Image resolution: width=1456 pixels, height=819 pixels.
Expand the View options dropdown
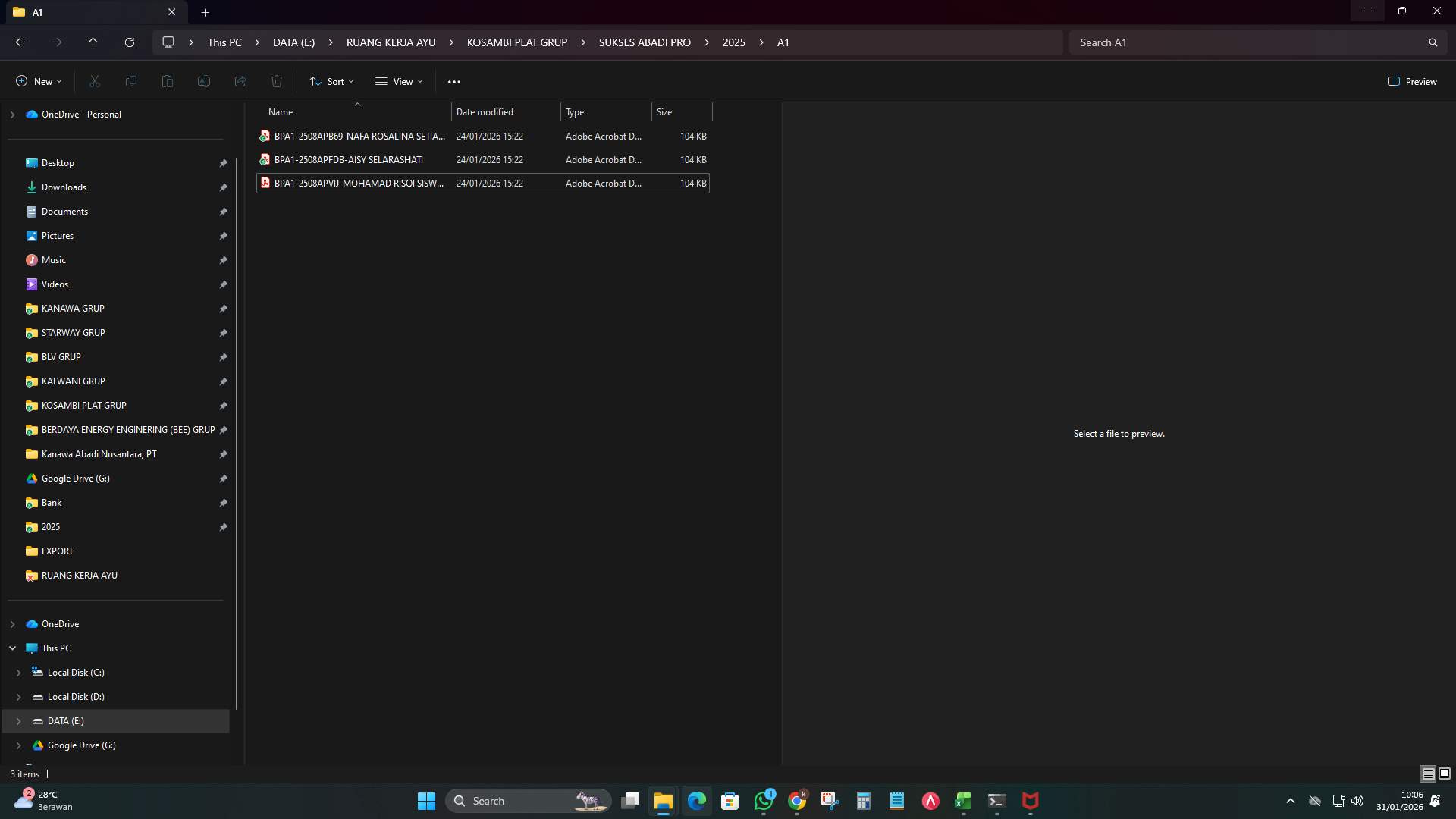point(399,81)
